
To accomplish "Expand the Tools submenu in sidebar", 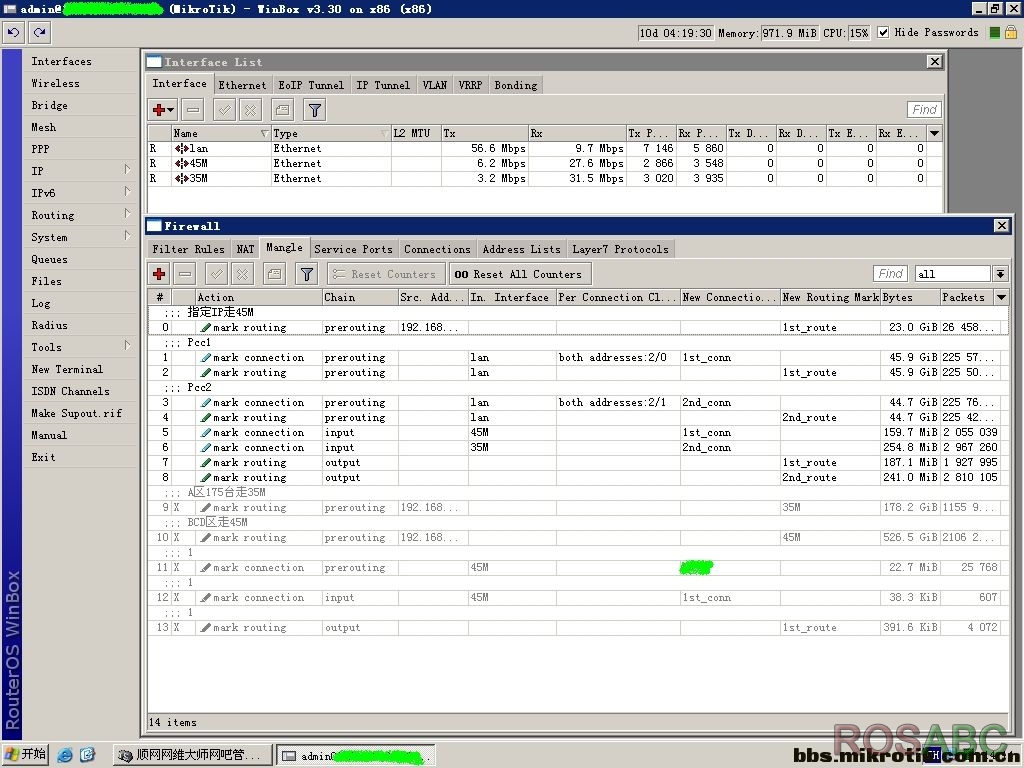I will tap(127, 345).
